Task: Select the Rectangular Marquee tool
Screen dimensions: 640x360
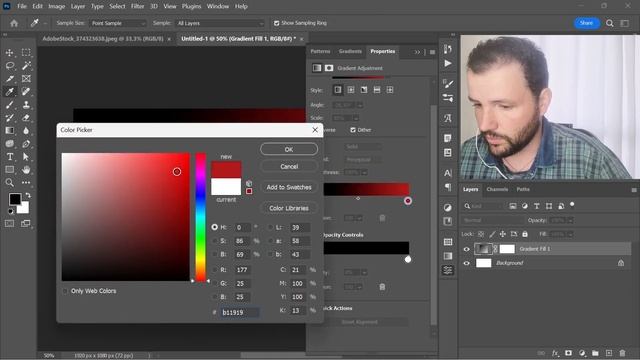Action: [26, 53]
